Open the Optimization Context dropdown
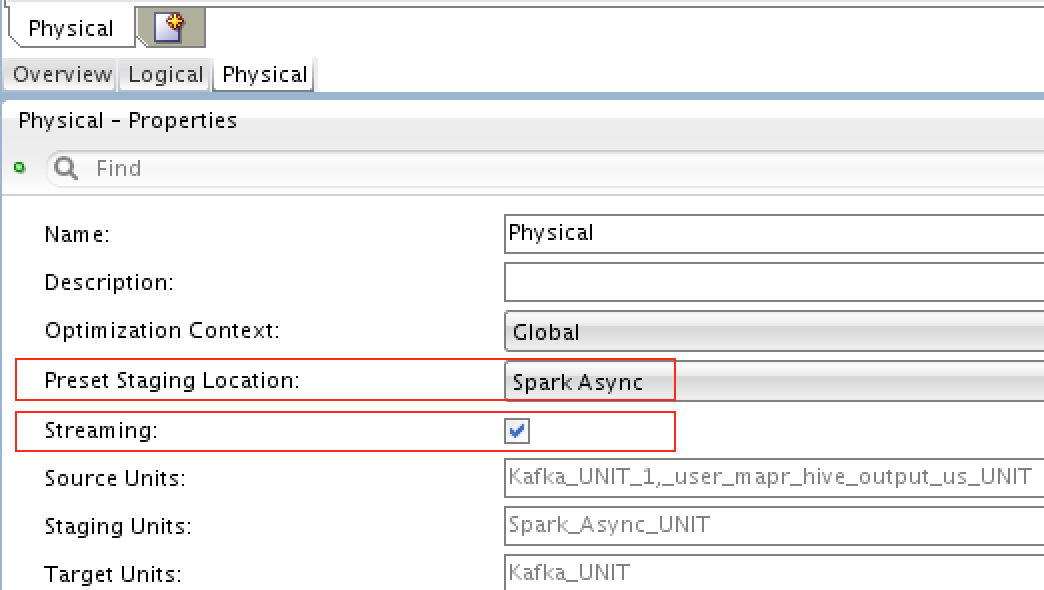The image size is (1044, 590). tap(774, 331)
